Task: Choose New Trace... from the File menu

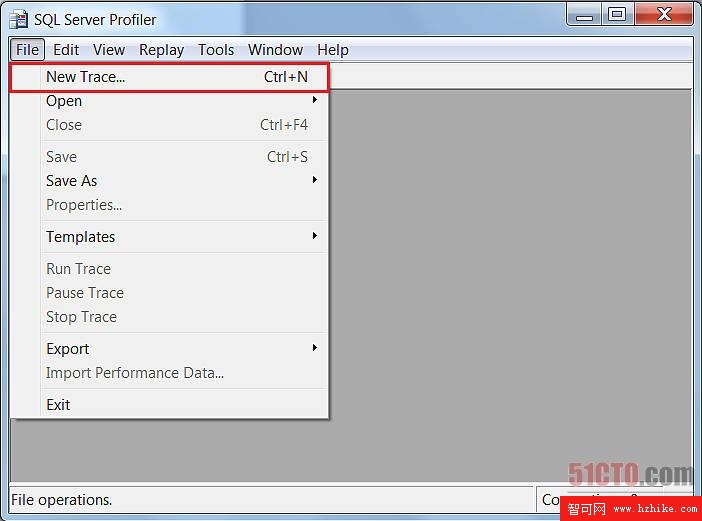Action: 169,77
